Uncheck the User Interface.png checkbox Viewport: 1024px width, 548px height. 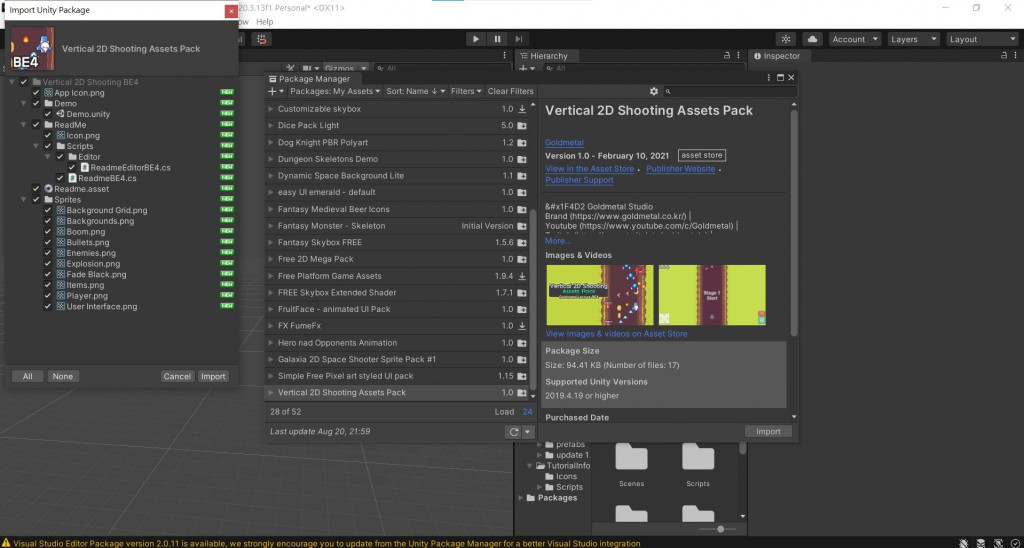point(48,306)
